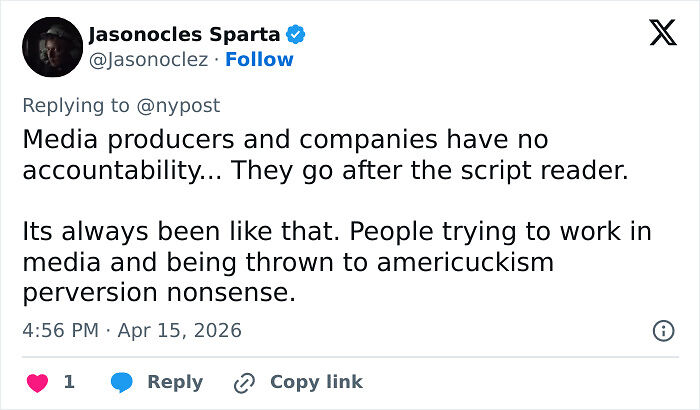Click the Jasonocles Sparta display name
This screenshot has width=700, height=410.
coord(185,35)
